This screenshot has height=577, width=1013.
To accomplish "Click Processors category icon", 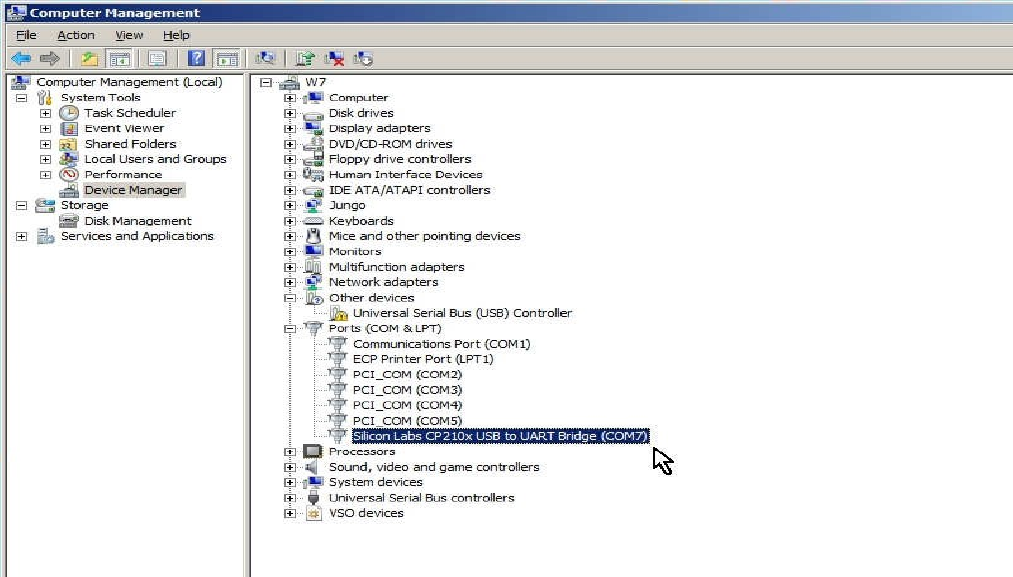I will point(313,452).
